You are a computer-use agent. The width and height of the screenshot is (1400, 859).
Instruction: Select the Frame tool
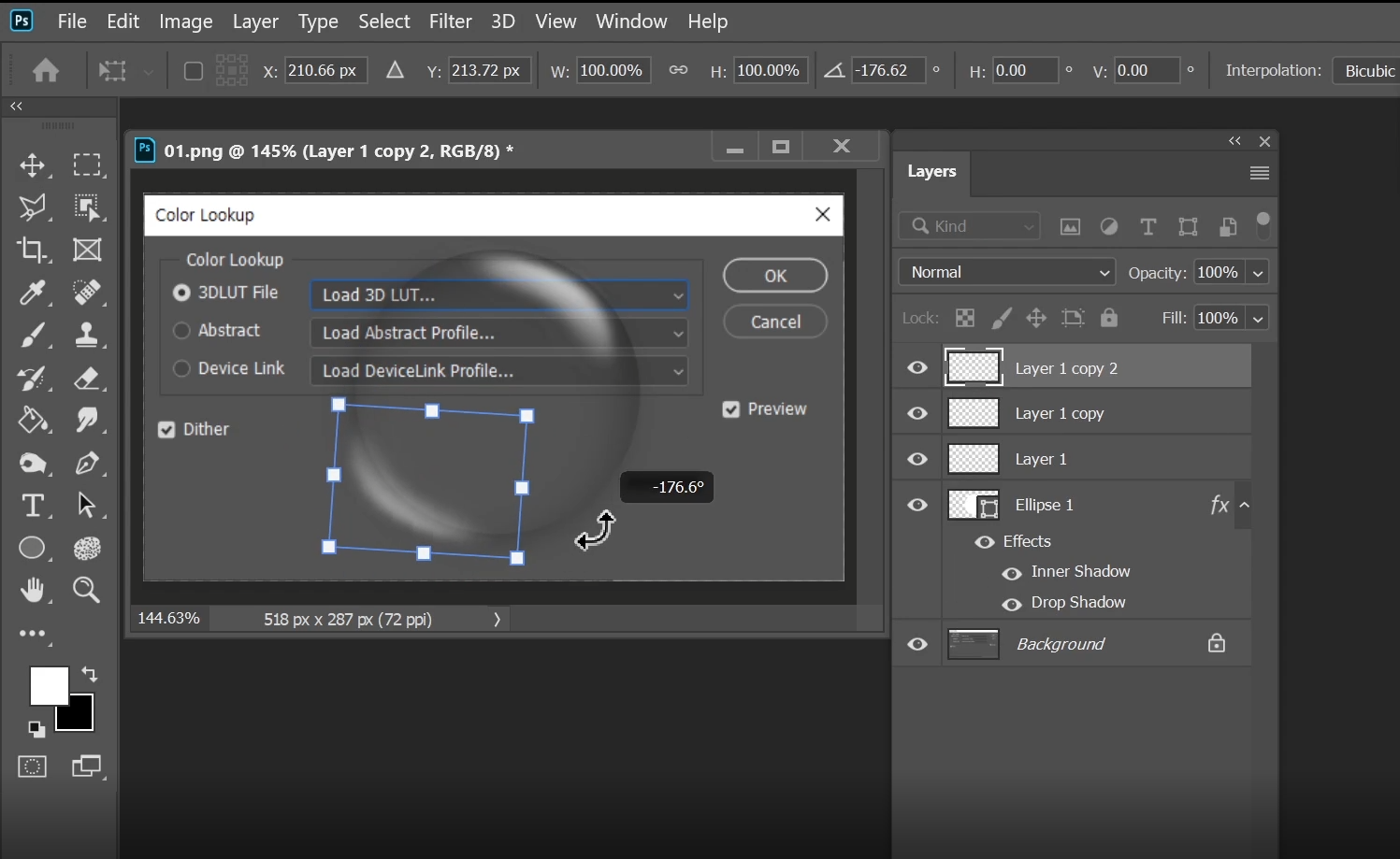[87, 250]
